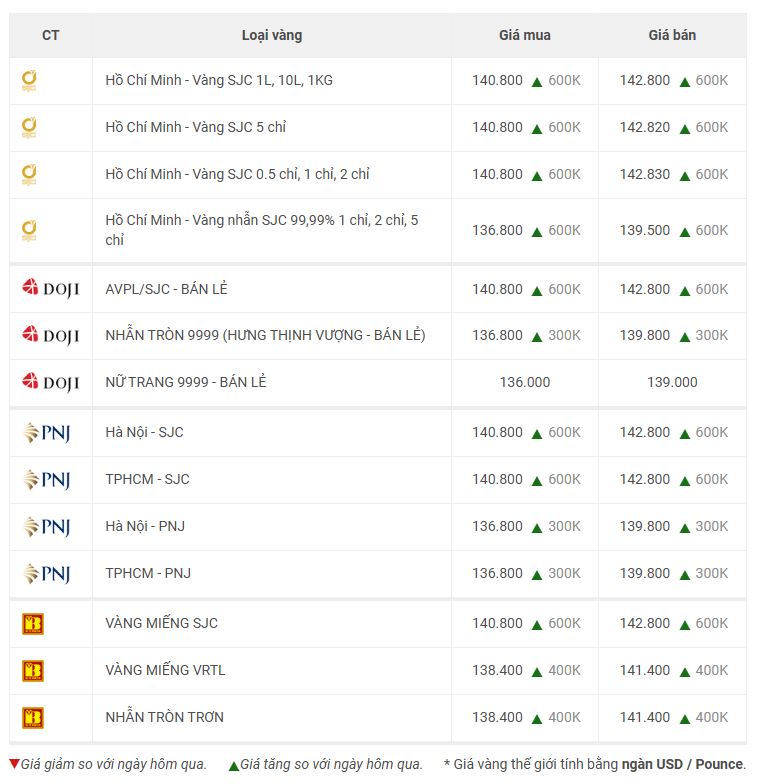The image size is (760, 784).
Task: Click the SJC logo in the Vàng SJC 5 chỉ row
Action: (30, 128)
